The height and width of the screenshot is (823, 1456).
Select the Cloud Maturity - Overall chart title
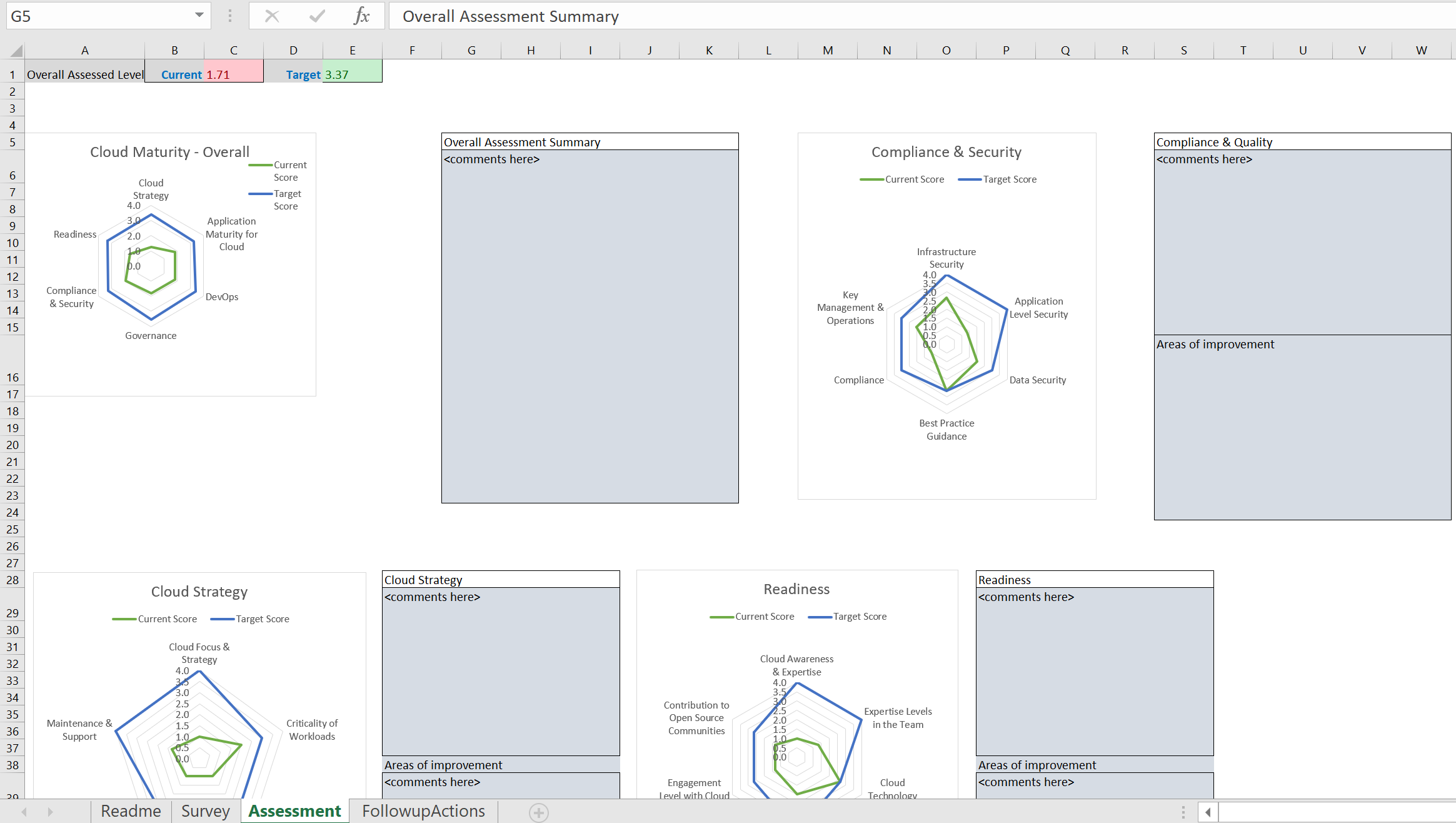pos(169,152)
